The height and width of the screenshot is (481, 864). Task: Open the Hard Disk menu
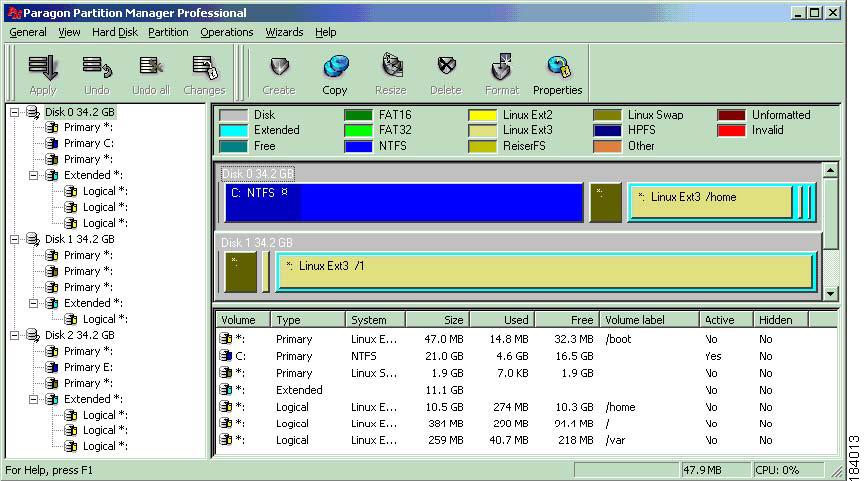pyautogui.click(x=115, y=33)
